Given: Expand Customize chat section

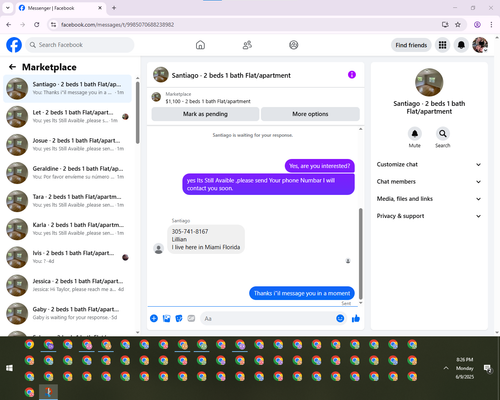Looking at the screenshot, I should (x=429, y=164).
